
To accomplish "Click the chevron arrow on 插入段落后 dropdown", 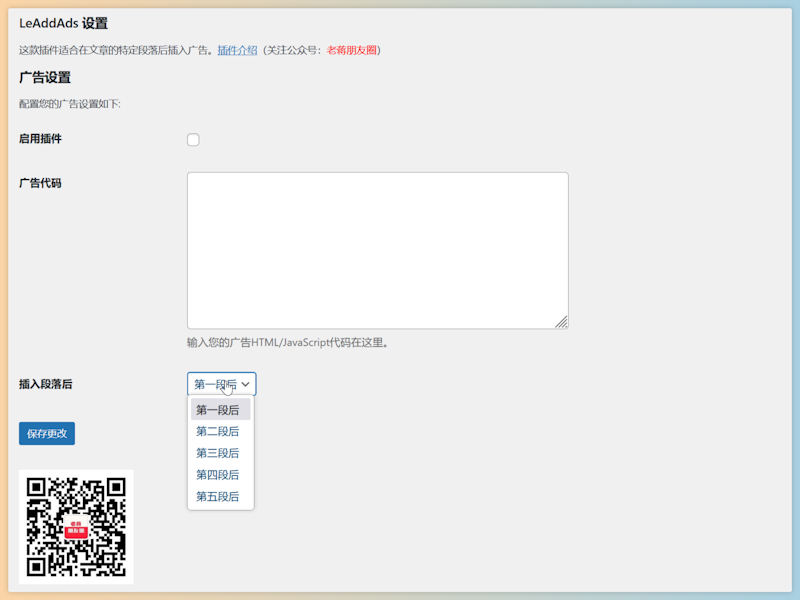I will click(x=245, y=384).
